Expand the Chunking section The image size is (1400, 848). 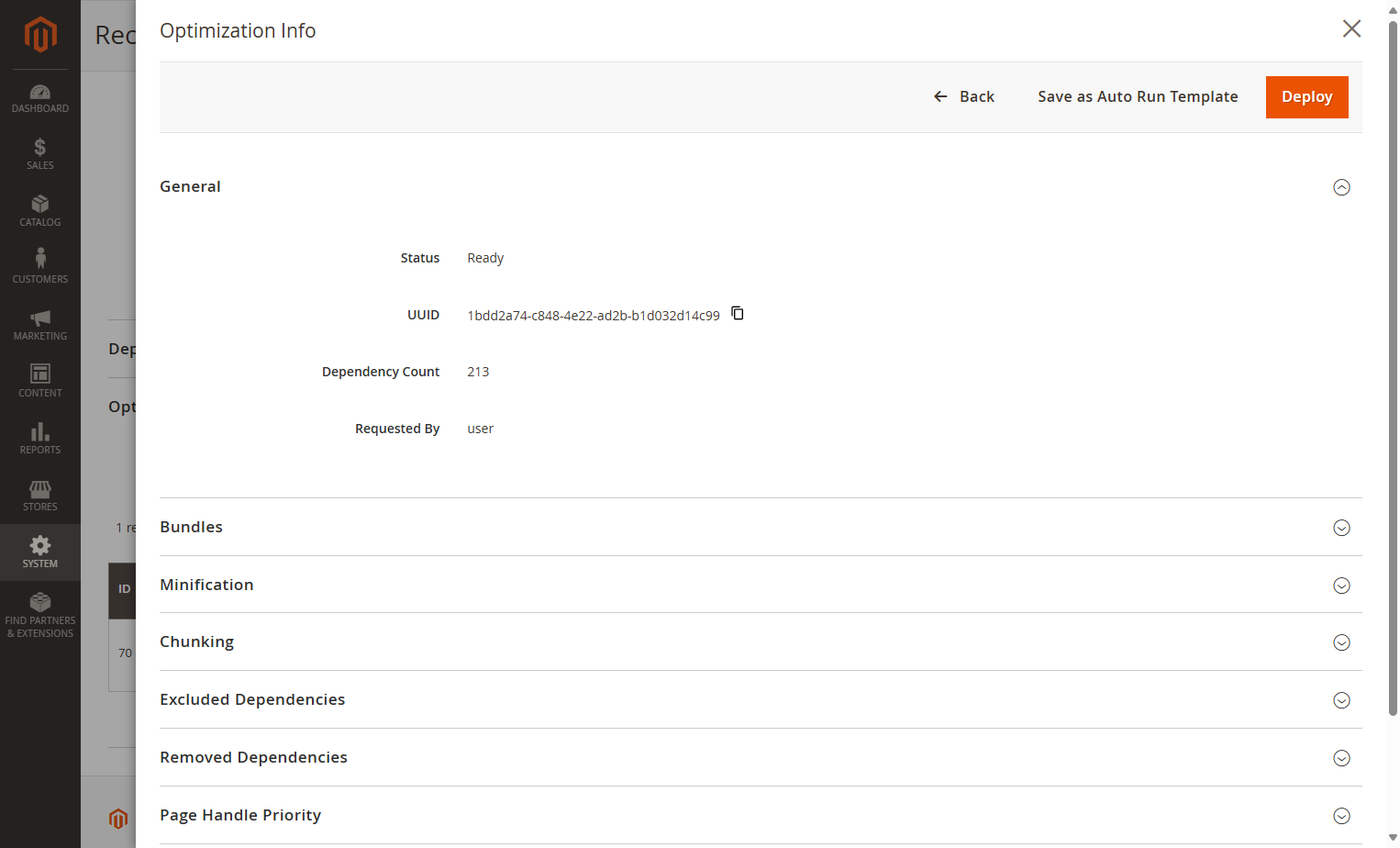[x=1341, y=642]
